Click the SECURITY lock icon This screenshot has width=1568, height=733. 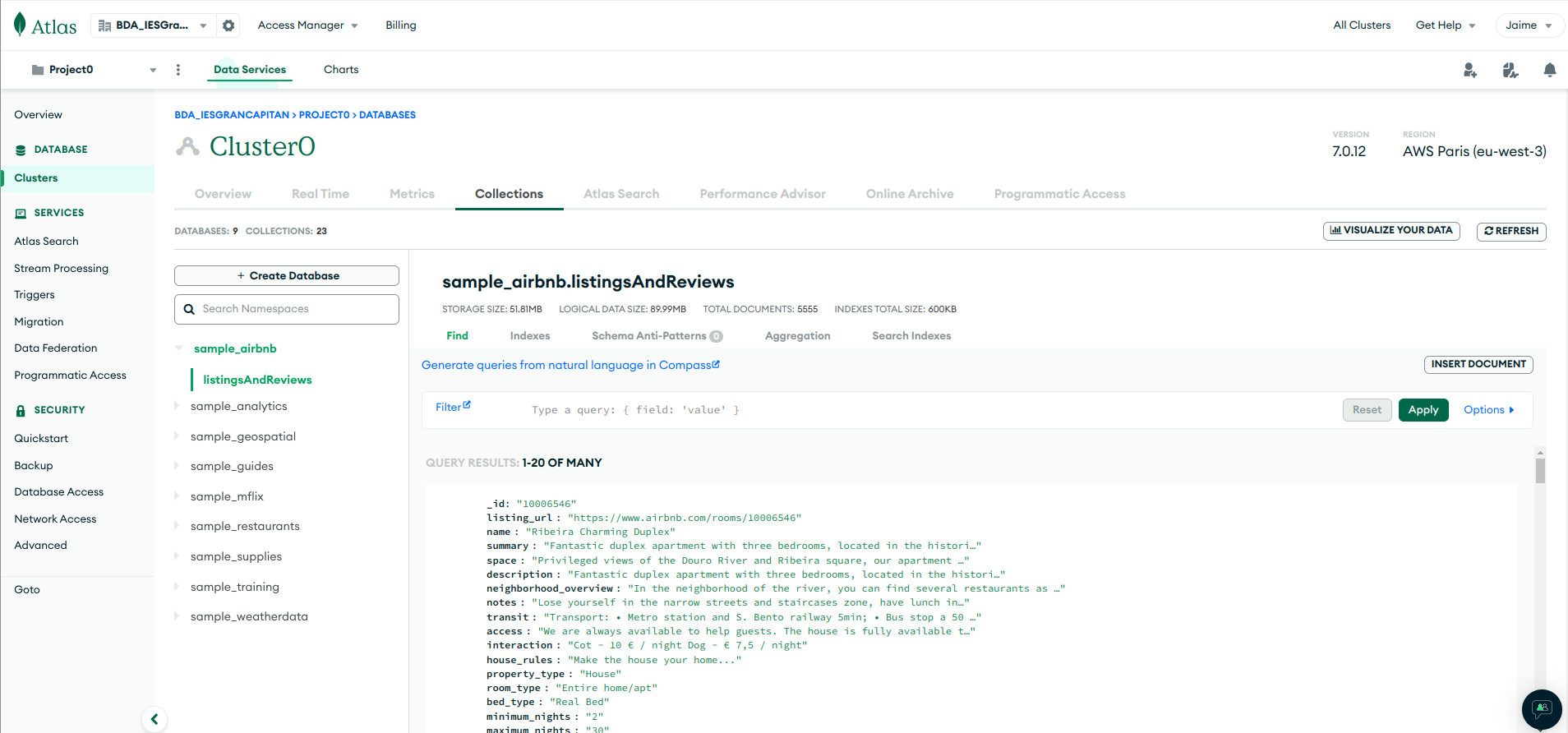21,410
